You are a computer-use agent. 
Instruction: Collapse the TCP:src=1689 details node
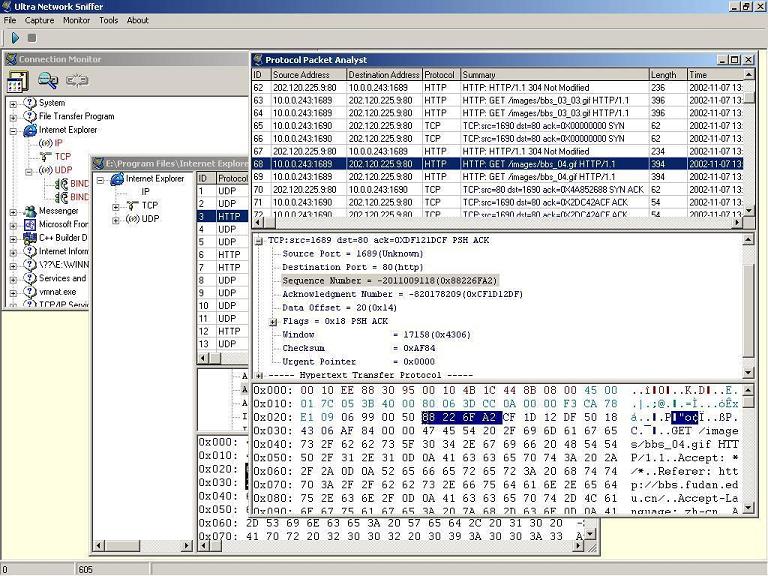259,241
